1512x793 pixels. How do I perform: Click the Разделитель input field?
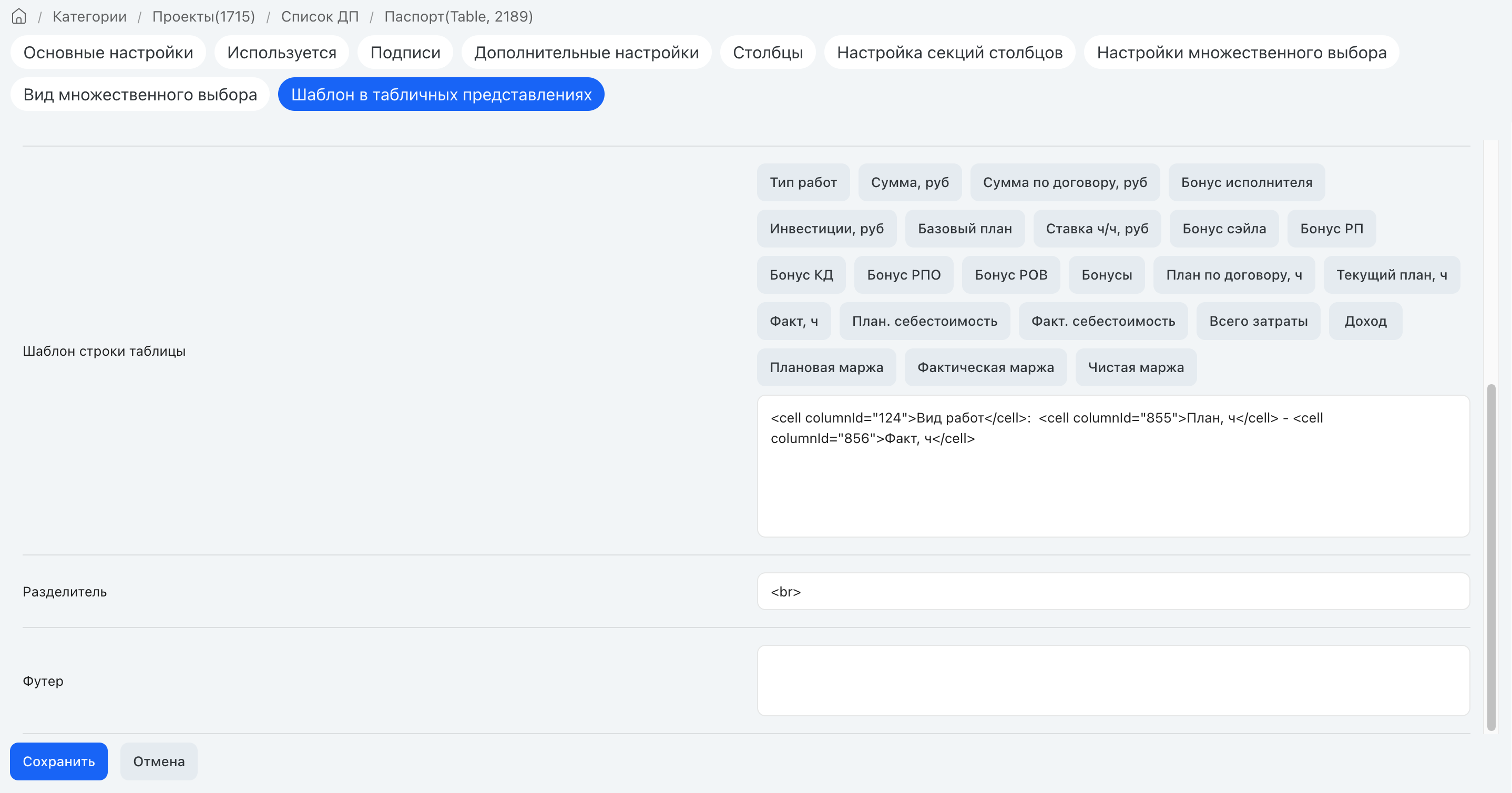click(x=1113, y=592)
